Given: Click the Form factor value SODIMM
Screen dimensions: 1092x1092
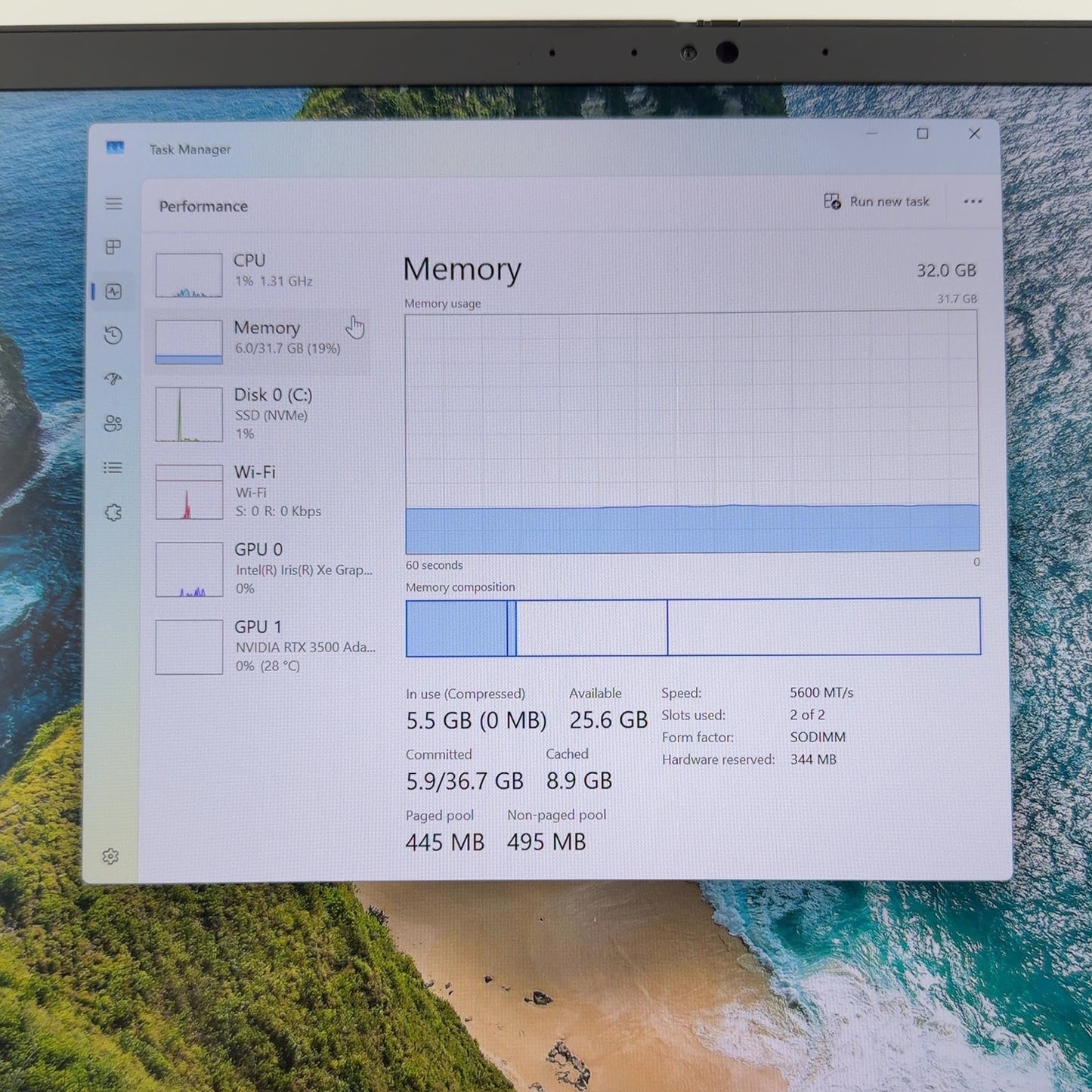Looking at the screenshot, I should [818, 737].
